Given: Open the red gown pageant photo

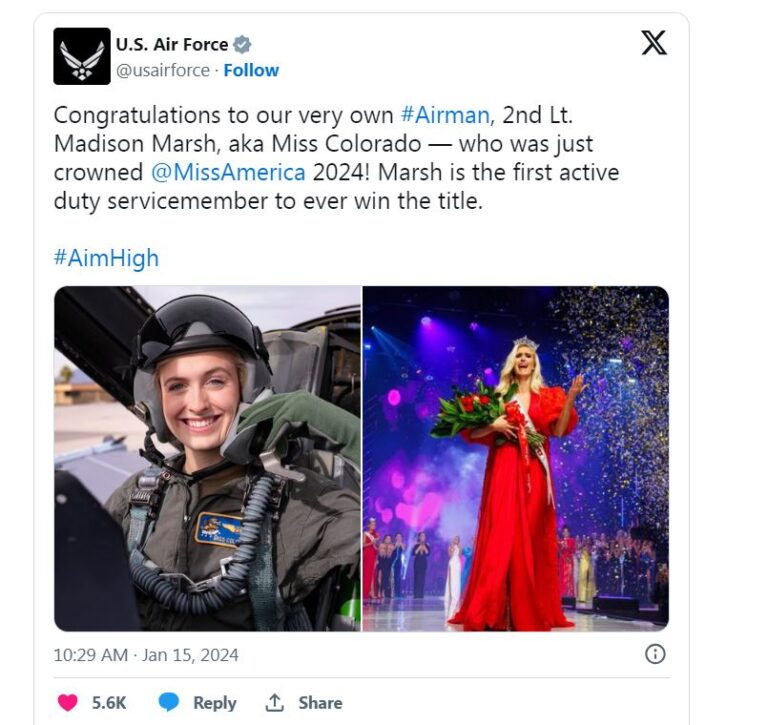Looking at the screenshot, I should point(516,458).
